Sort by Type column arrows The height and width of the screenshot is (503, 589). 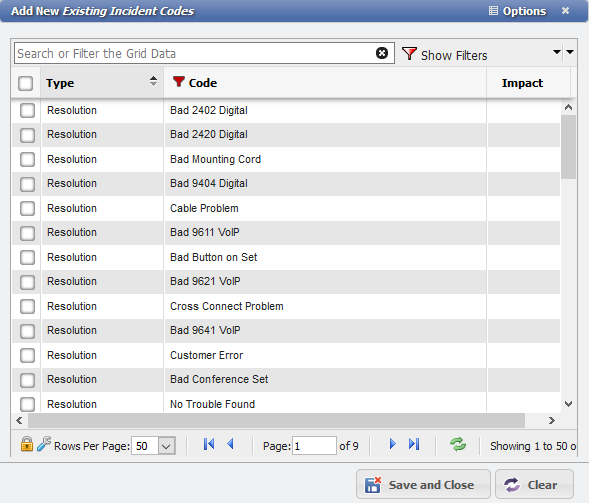153,81
